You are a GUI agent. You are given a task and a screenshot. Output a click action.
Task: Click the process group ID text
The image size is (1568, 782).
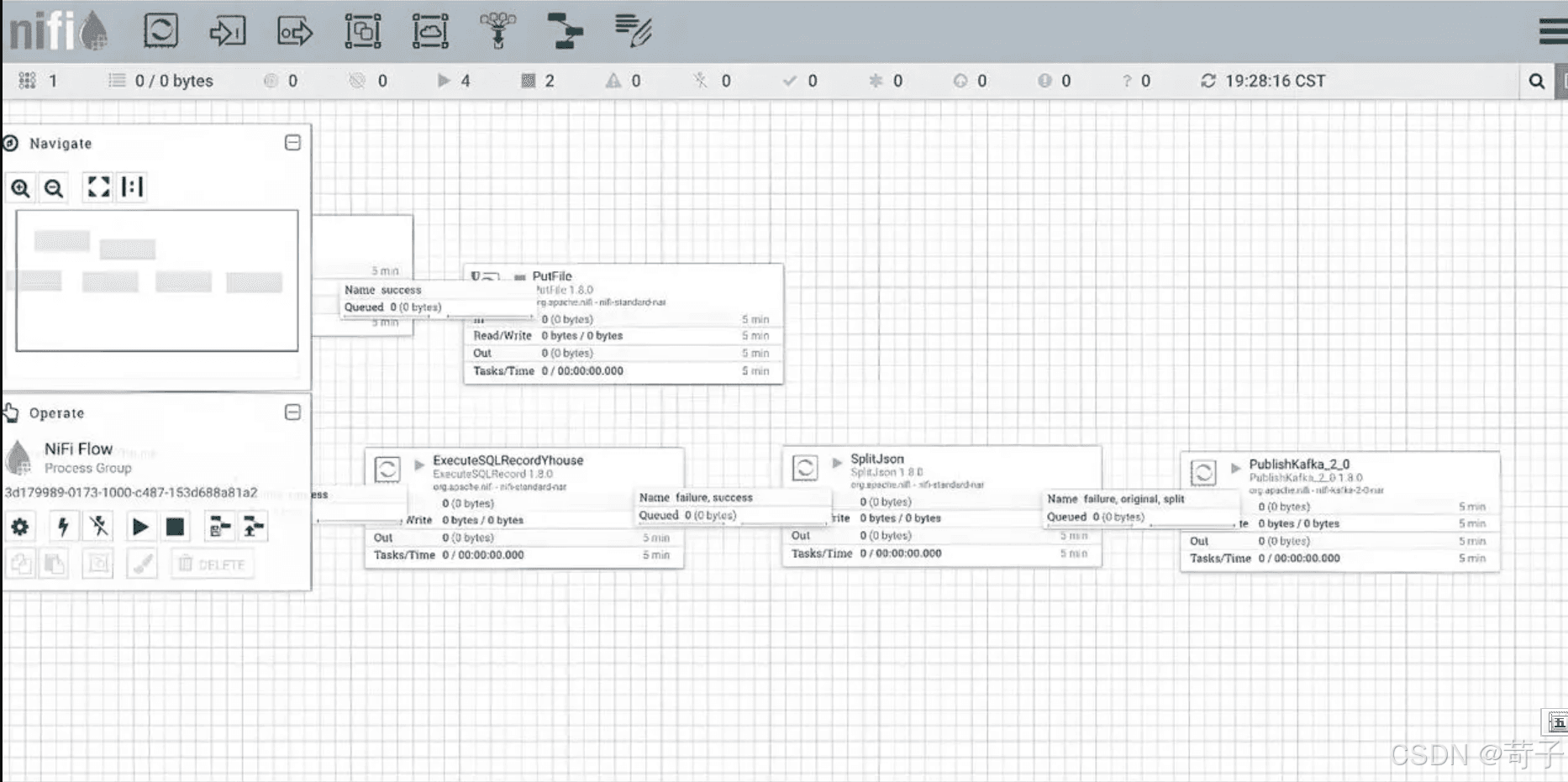131,492
